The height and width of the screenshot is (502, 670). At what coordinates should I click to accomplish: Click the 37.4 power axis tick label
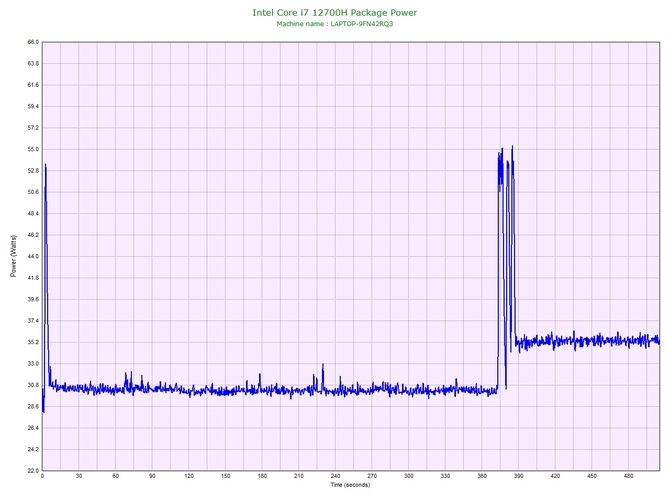[x=33, y=320]
